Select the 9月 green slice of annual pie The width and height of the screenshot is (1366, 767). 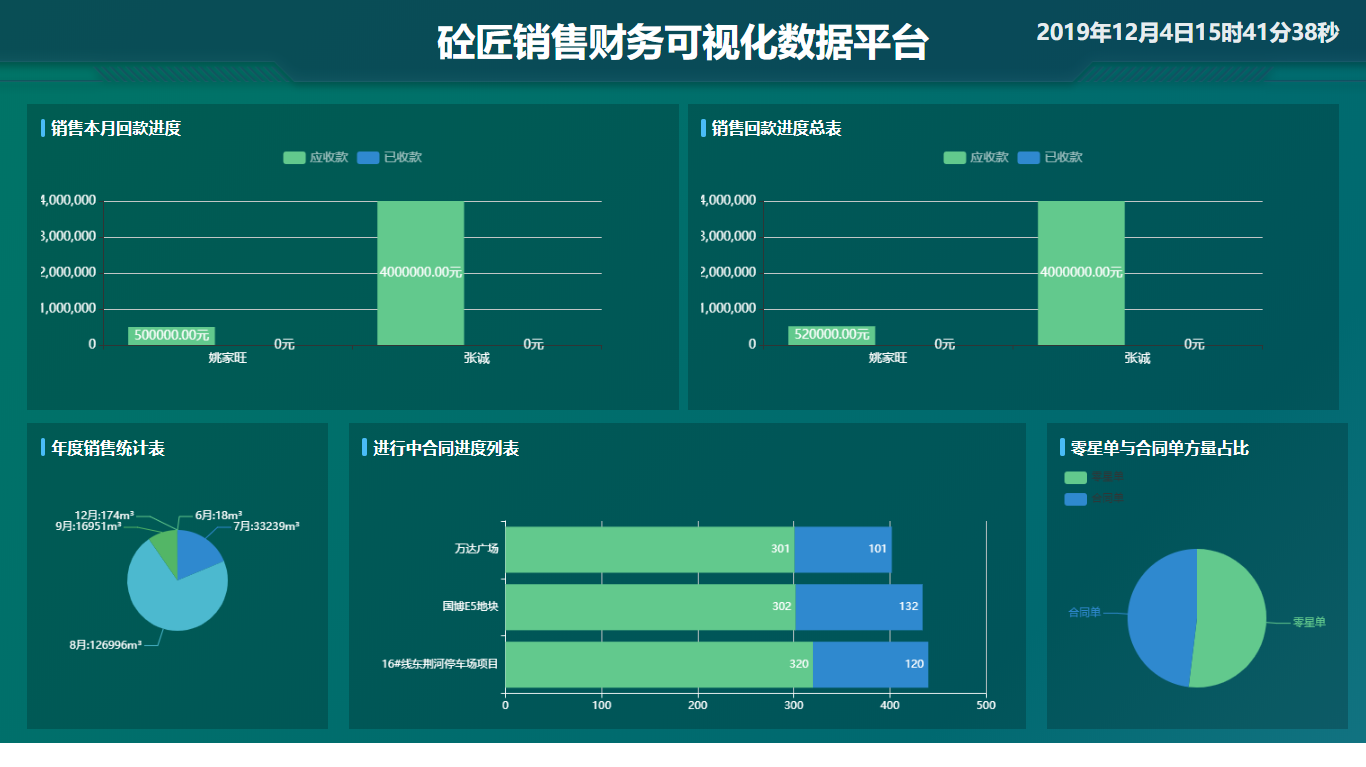point(165,550)
